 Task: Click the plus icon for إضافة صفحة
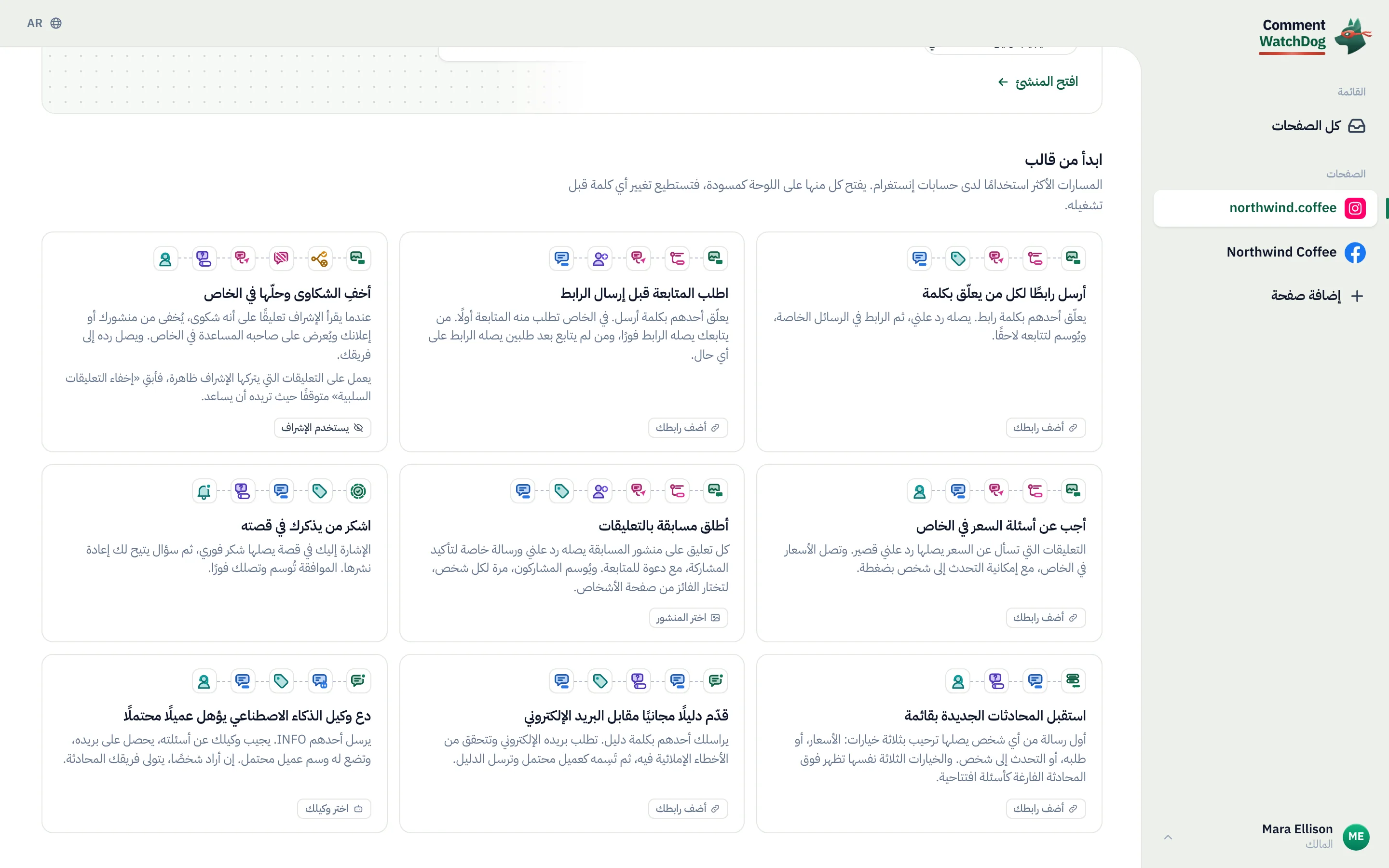pos(1357,296)
